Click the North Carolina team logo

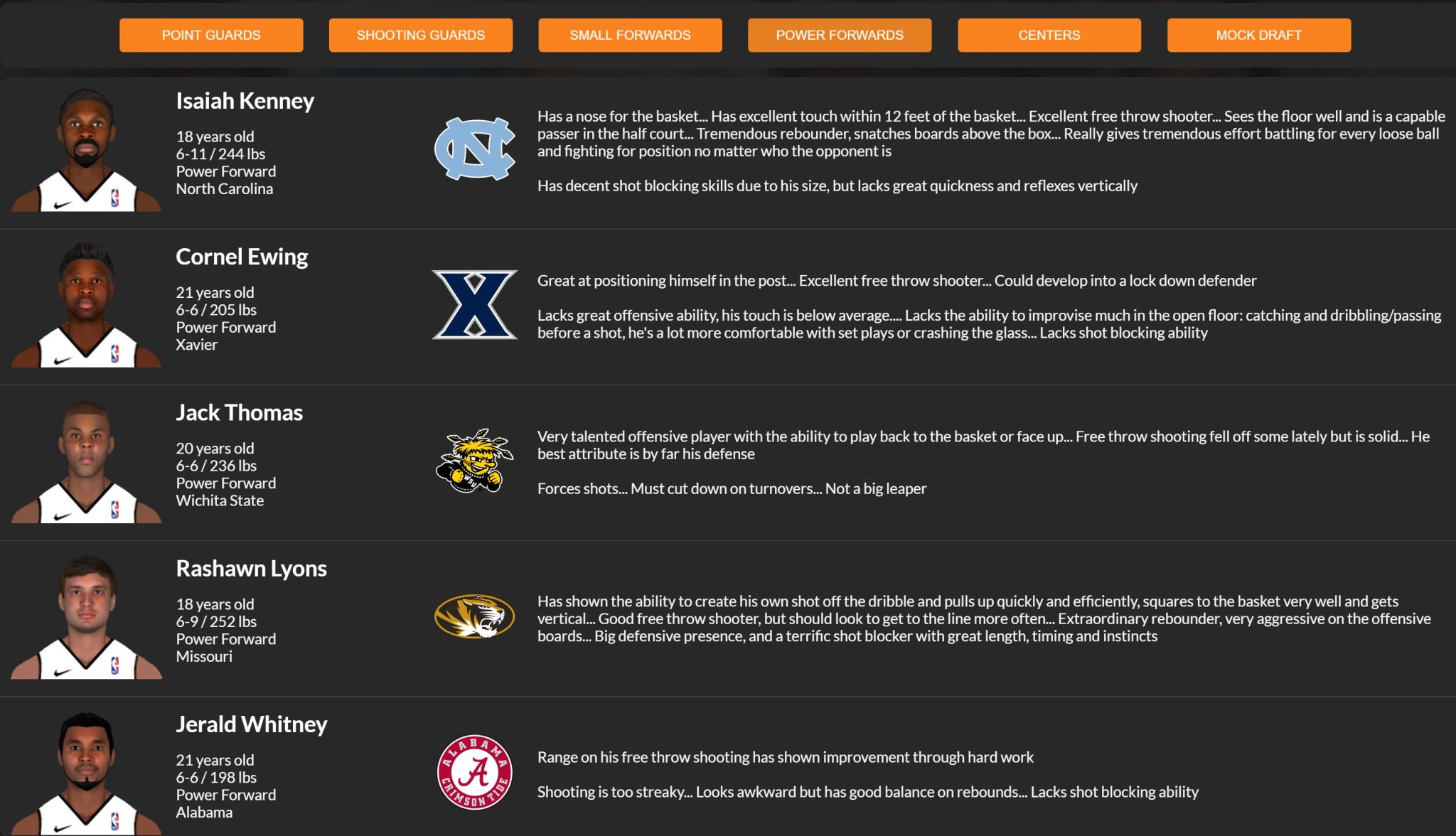click(x=474, y=149)
